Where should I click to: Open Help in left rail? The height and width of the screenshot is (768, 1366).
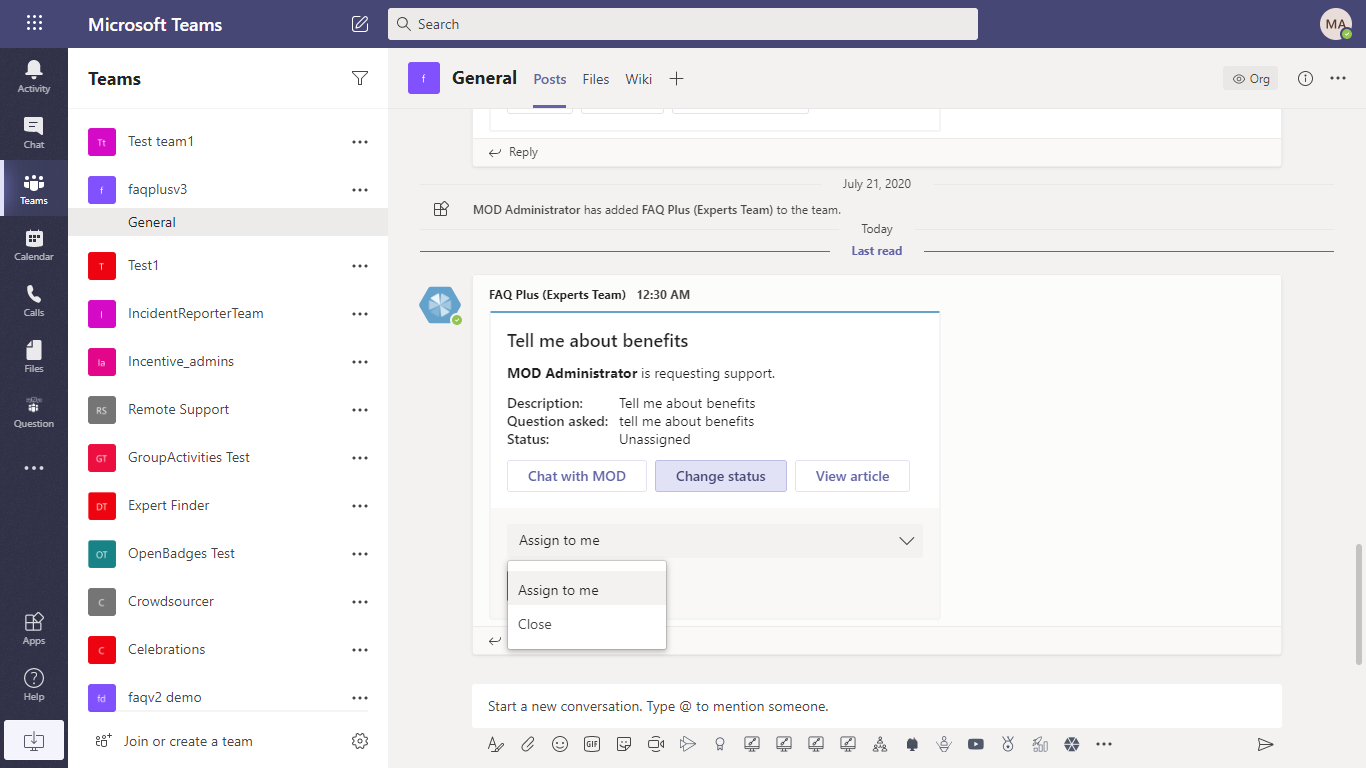point(34,684)
